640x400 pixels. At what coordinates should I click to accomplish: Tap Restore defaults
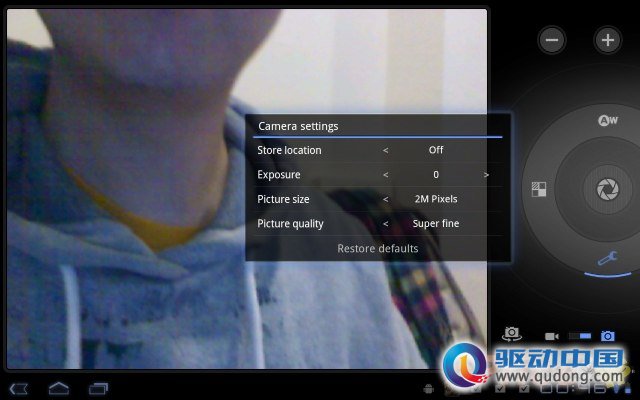click(x=378, y=249)
